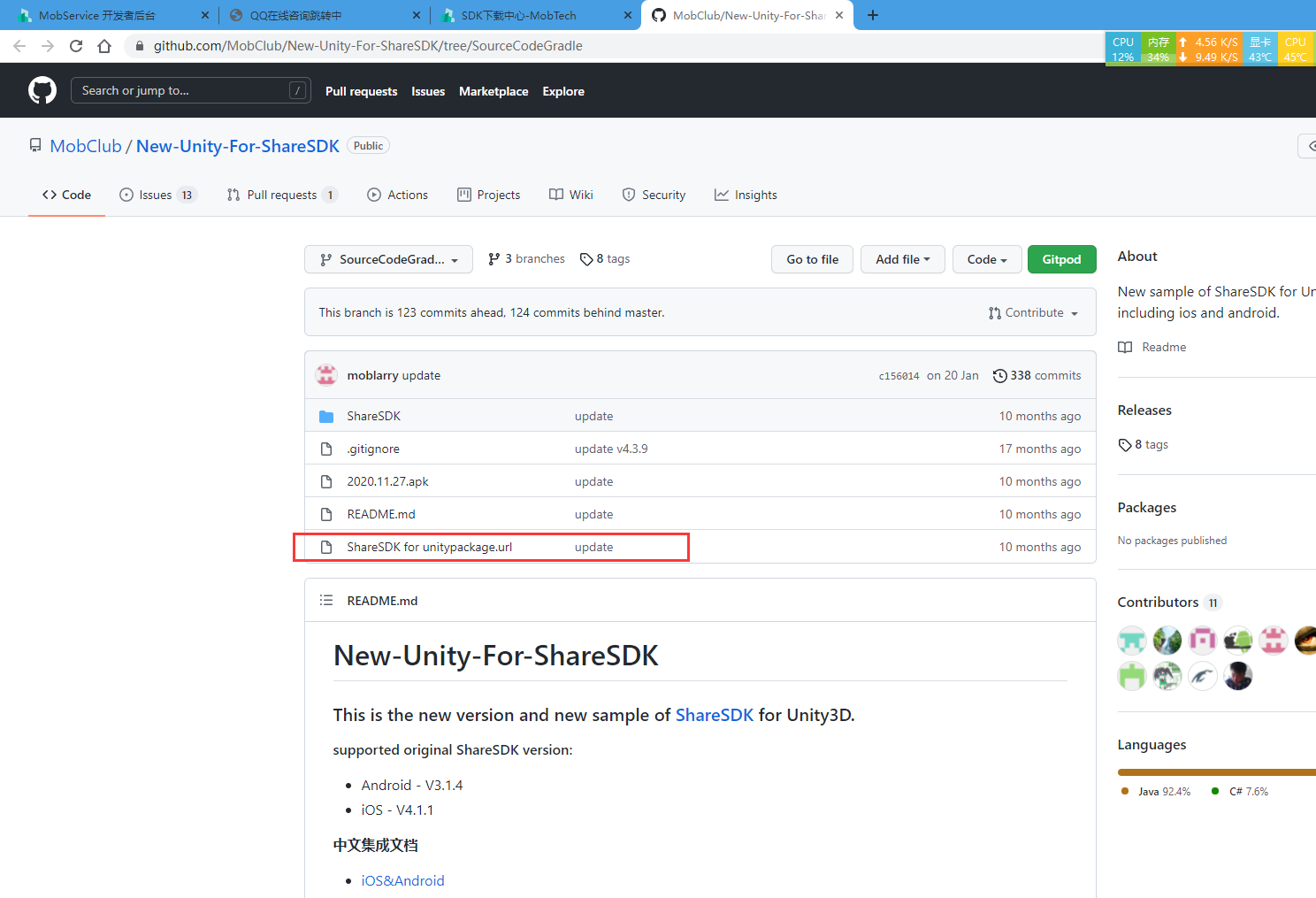The width and height of the screenshot is (1316, 898).
Task: Open the MobClub owner link
Action: tap(86, 146)
